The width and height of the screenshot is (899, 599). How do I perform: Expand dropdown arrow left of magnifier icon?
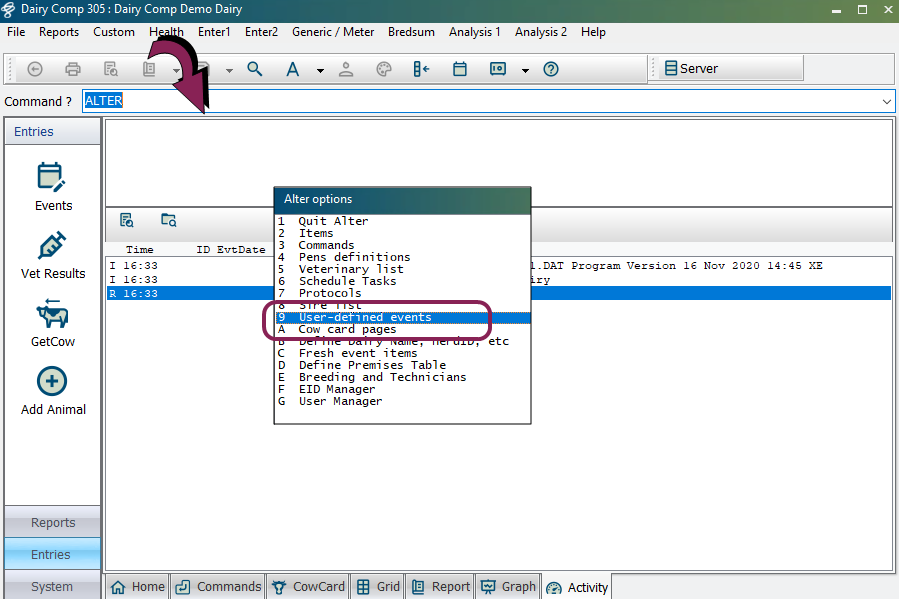(229, 71)
